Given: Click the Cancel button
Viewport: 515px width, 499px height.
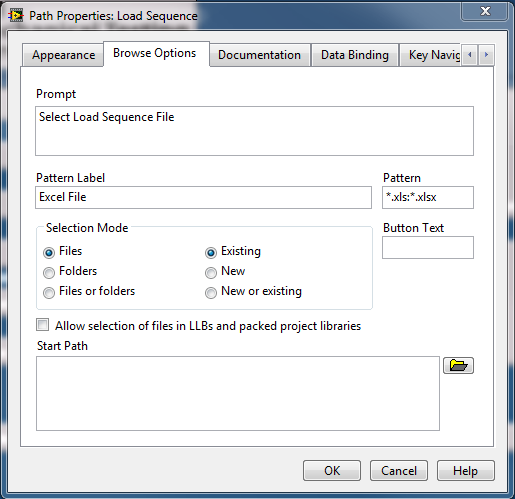Looking at the screenshot, I should pyautogui.click(x=399, y=471).
